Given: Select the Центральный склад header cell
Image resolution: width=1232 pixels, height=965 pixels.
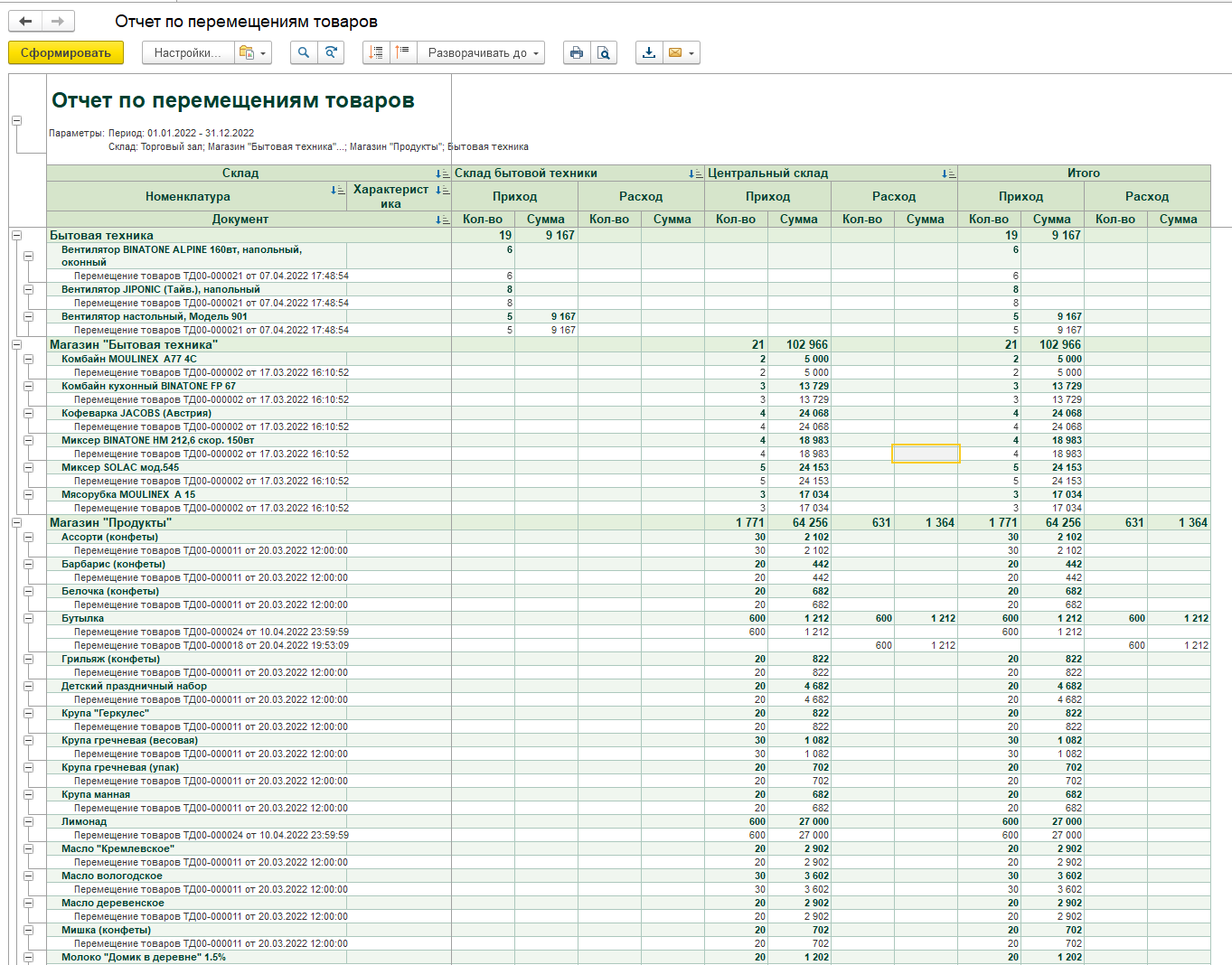Looking at the screenshot, I should (x=831, y=173).
